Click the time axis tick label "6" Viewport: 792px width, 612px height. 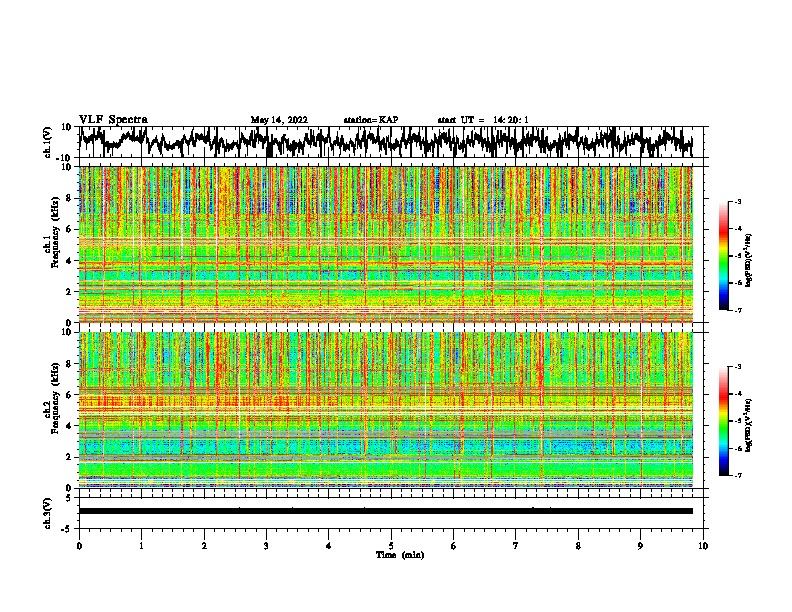coord(454,546)
